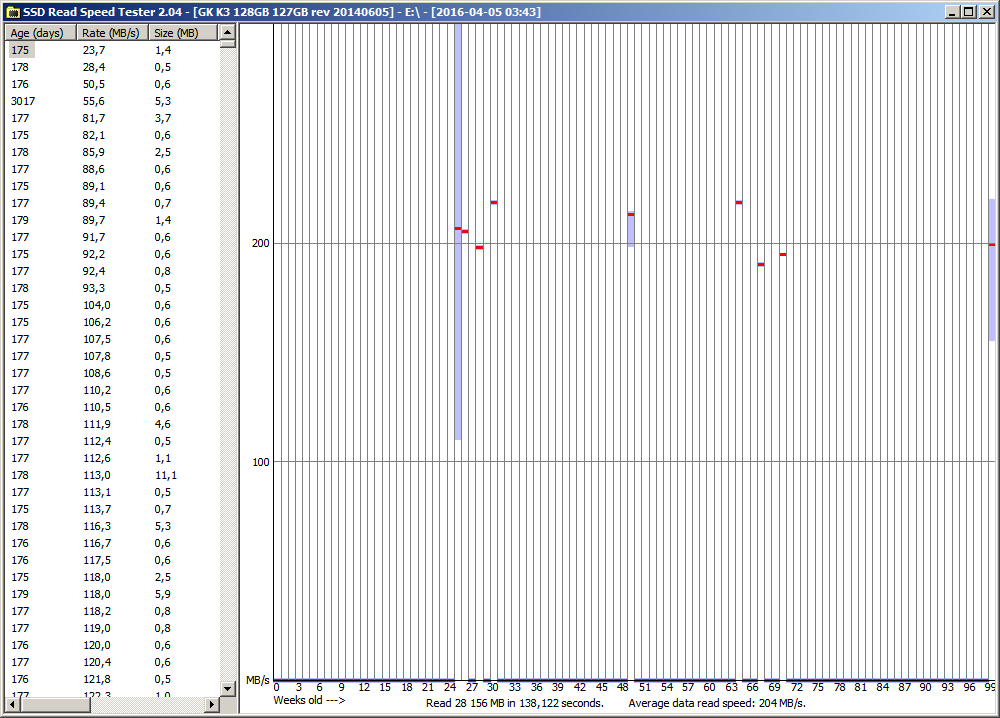Select the row with rate 89,1

[112, 186]
